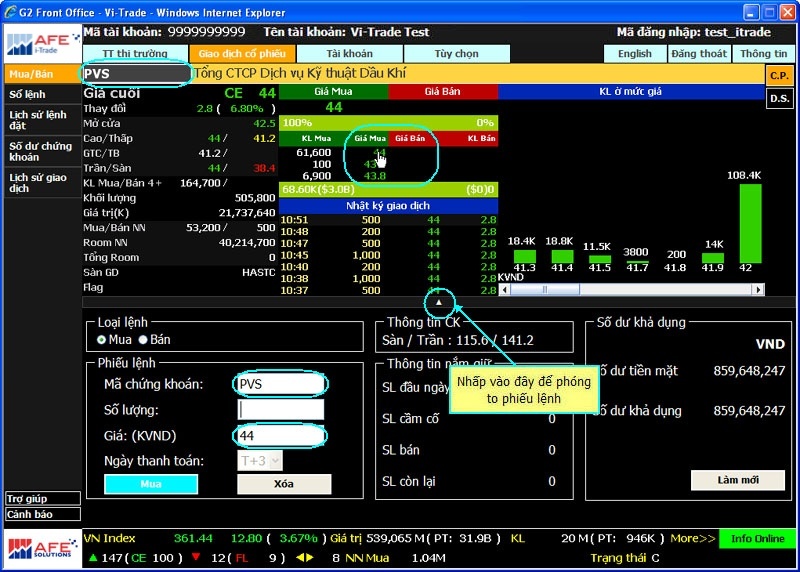Click the PVS stock symbol search field
The width and height of the screenshot is (800, 572).
136,74
